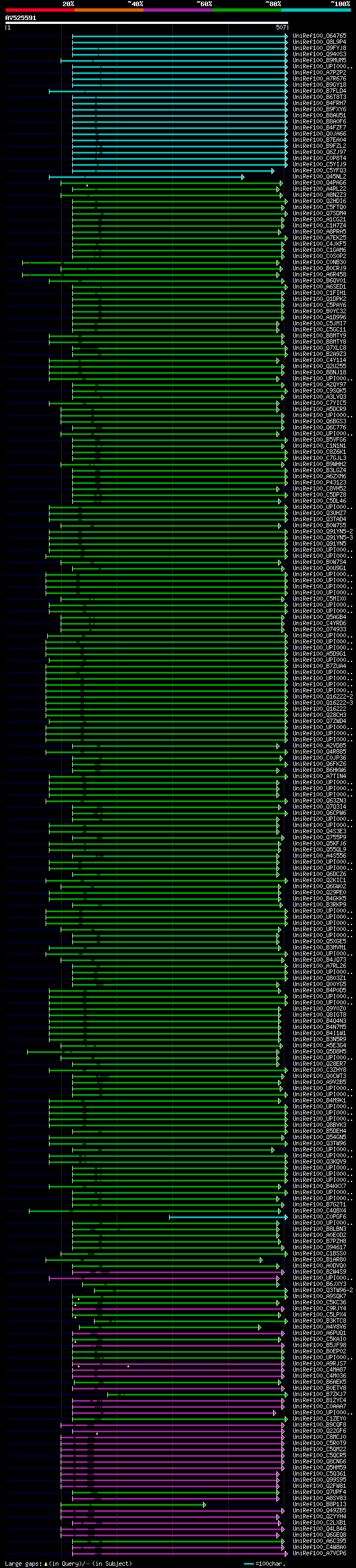
Task: Click UniRef100_A1CG21 entry
Action: click(319, 219)
